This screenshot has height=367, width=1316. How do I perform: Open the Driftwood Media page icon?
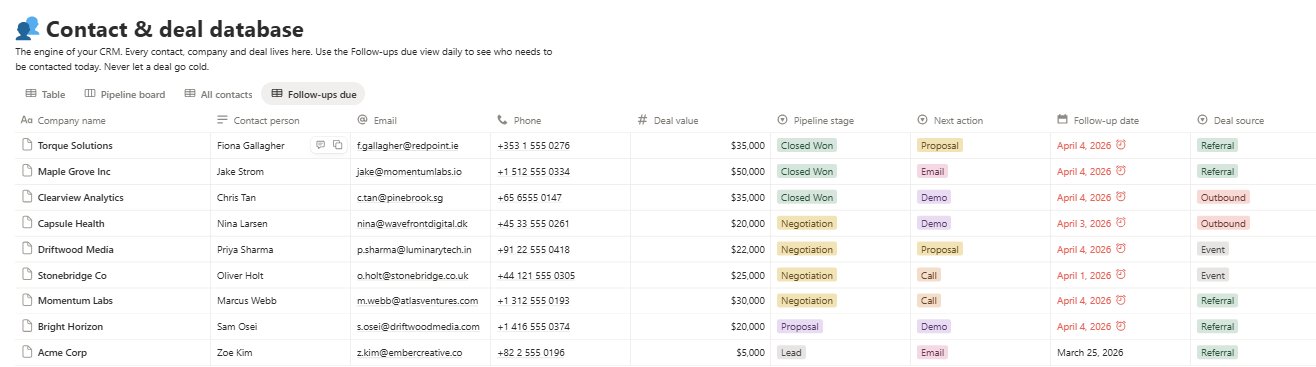(x=27, y=249)
